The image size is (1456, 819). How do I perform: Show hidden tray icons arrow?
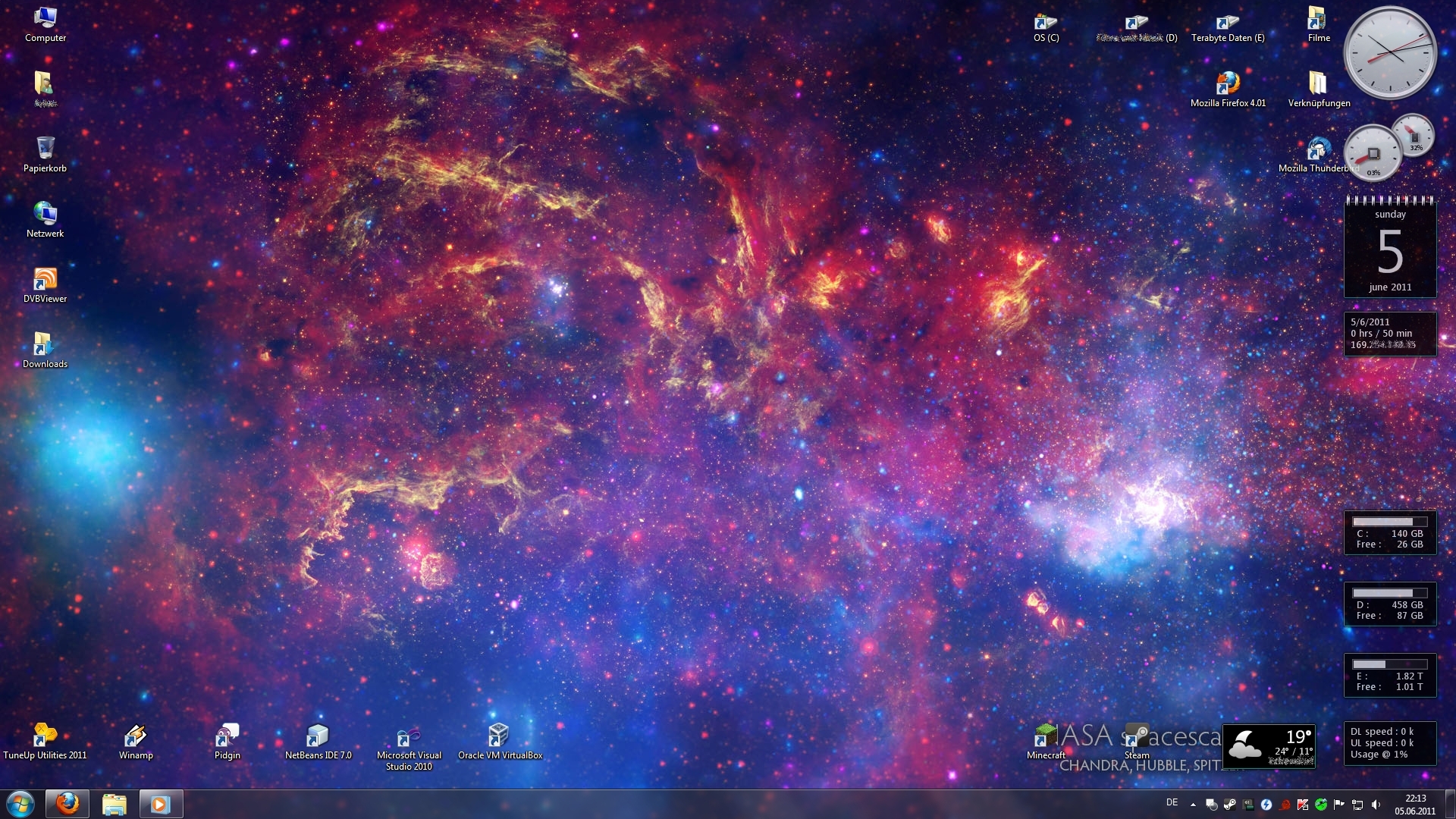coord(1193,805)
